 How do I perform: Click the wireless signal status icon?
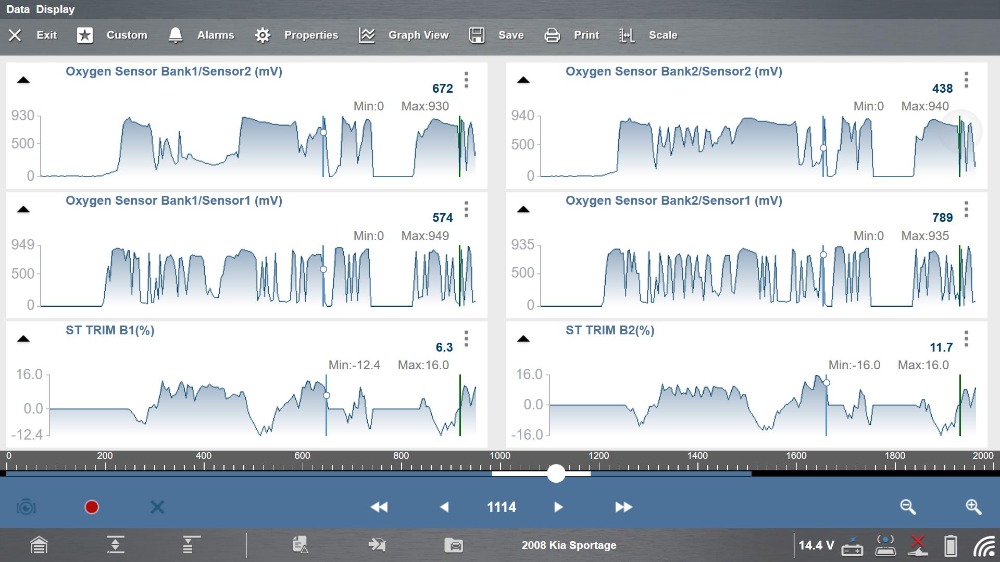pos(984,546)
